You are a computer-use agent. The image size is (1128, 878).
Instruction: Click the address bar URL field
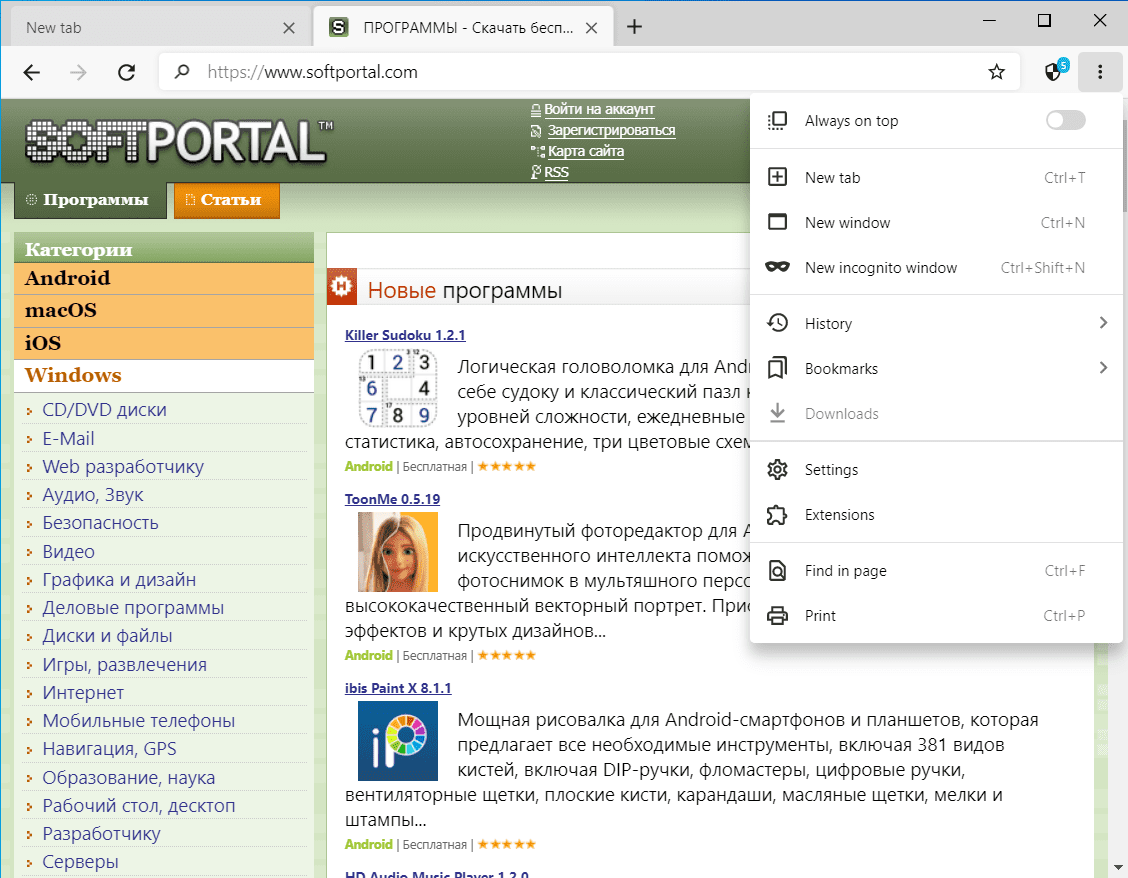pos(590,72)
